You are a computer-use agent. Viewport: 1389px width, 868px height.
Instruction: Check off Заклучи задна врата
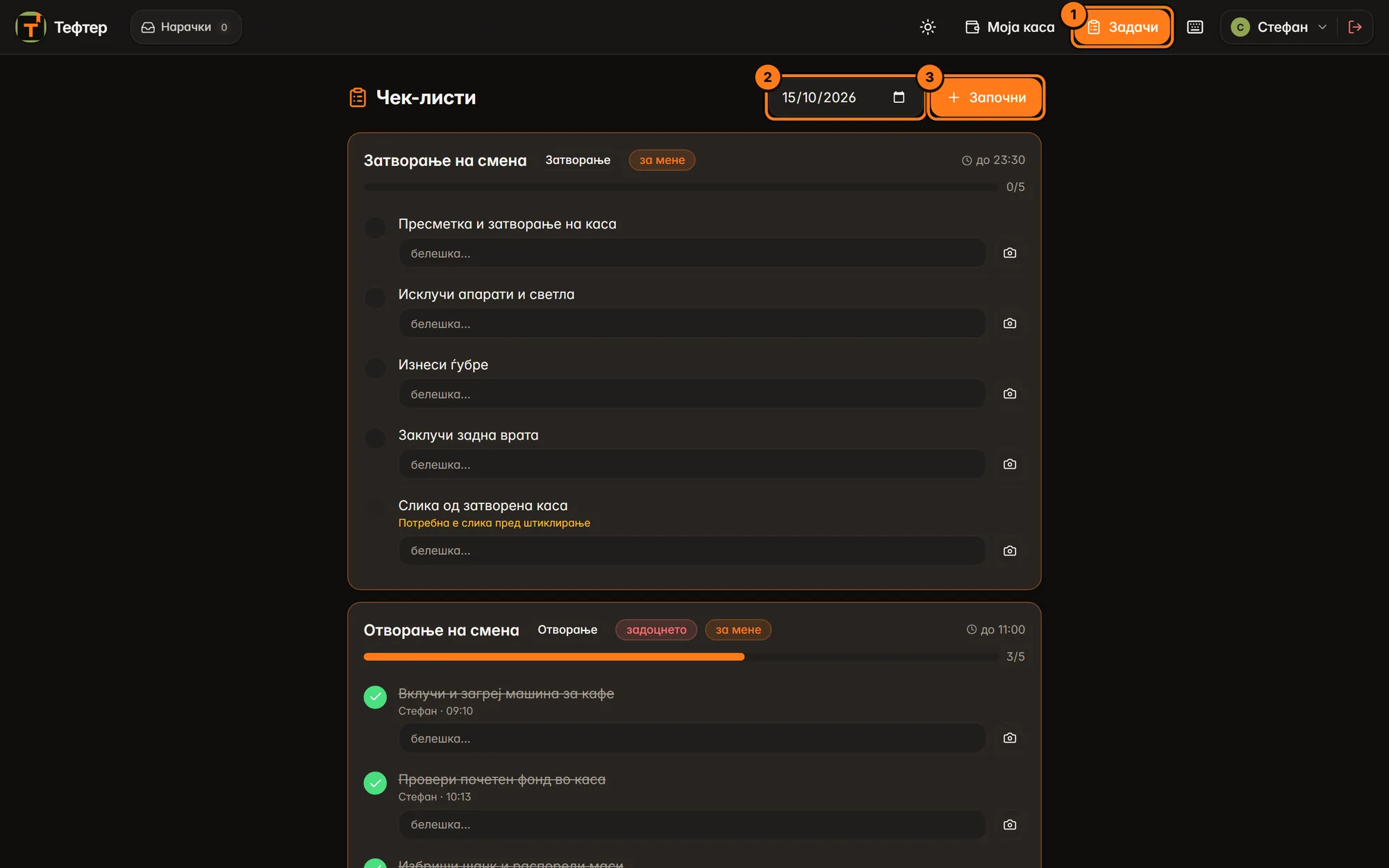[x=375, y=438]
